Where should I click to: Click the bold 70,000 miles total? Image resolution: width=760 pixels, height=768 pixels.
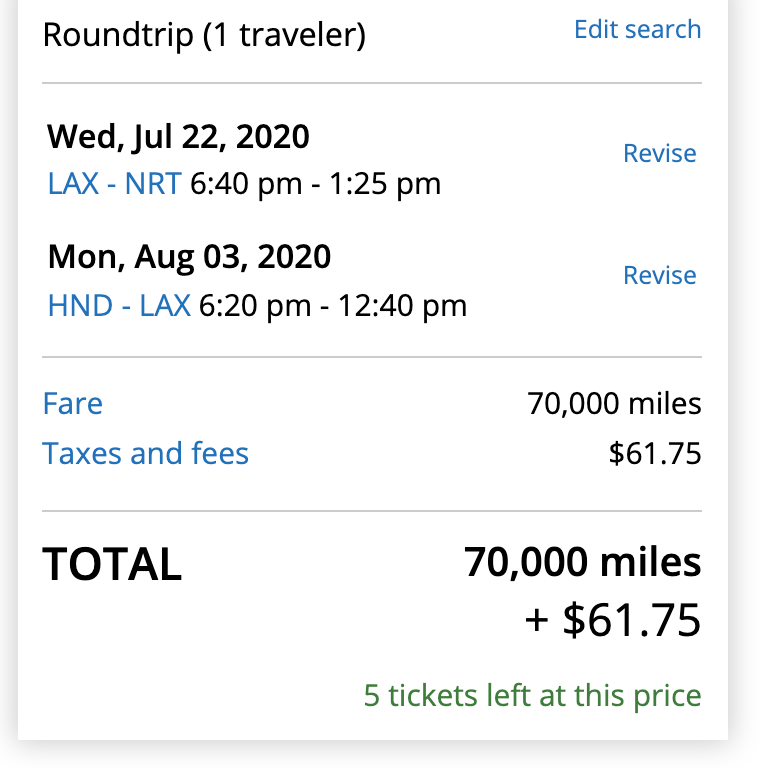click(x=582, y=563)
